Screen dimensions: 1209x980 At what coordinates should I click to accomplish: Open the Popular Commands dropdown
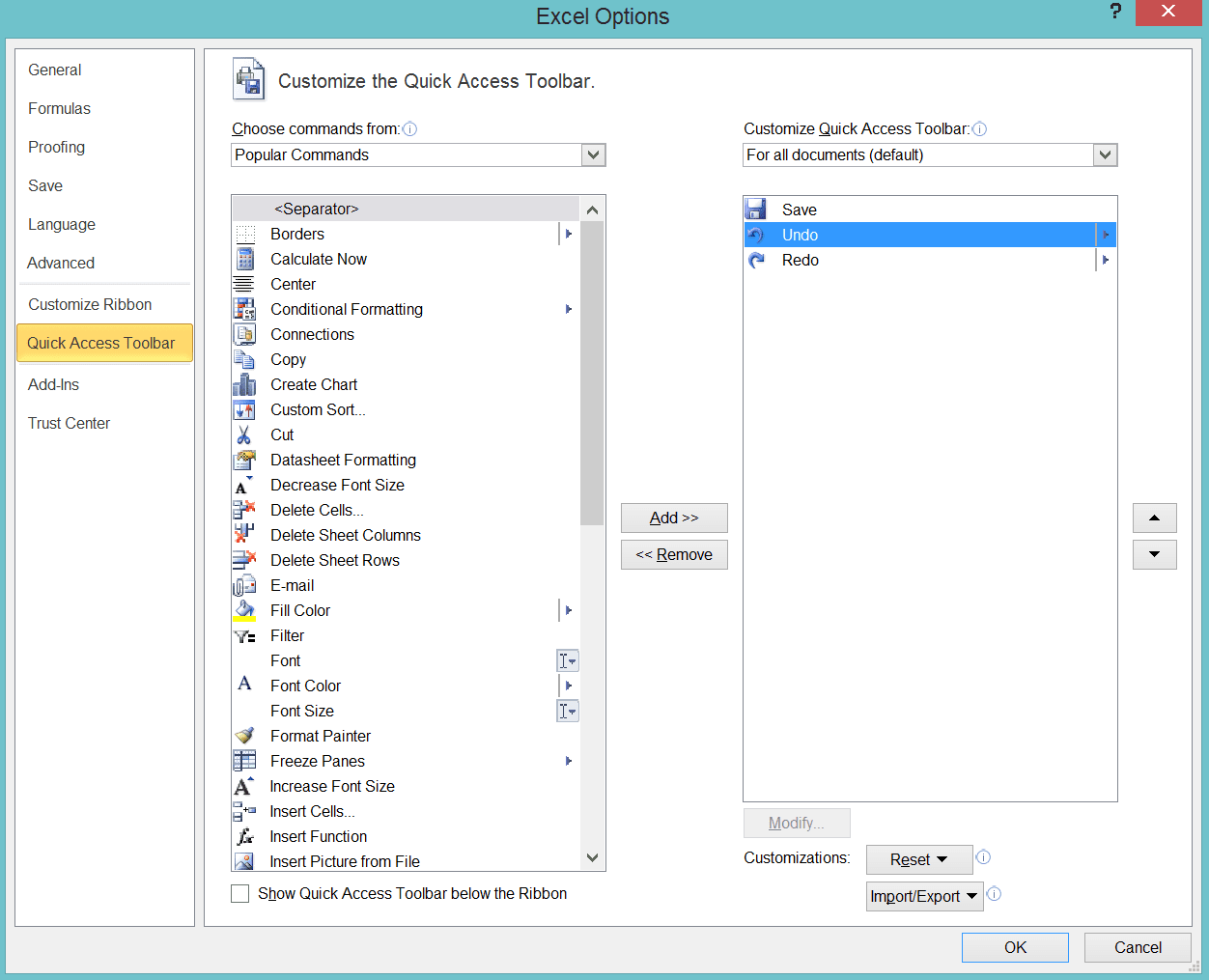(x=593, y=154)
